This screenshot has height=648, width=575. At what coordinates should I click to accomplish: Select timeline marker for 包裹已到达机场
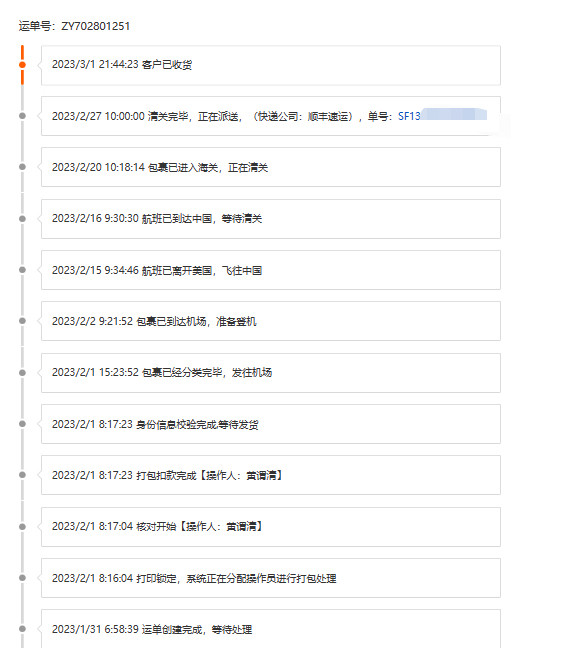[22, 321]
